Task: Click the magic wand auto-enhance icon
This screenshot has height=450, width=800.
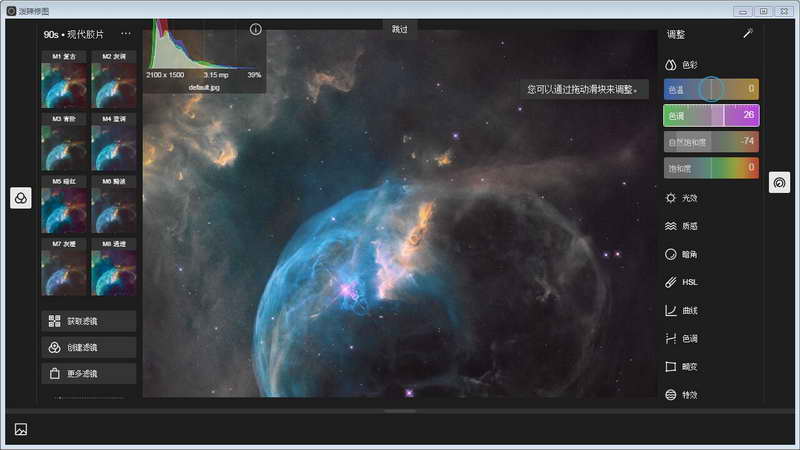Action: 747,34
